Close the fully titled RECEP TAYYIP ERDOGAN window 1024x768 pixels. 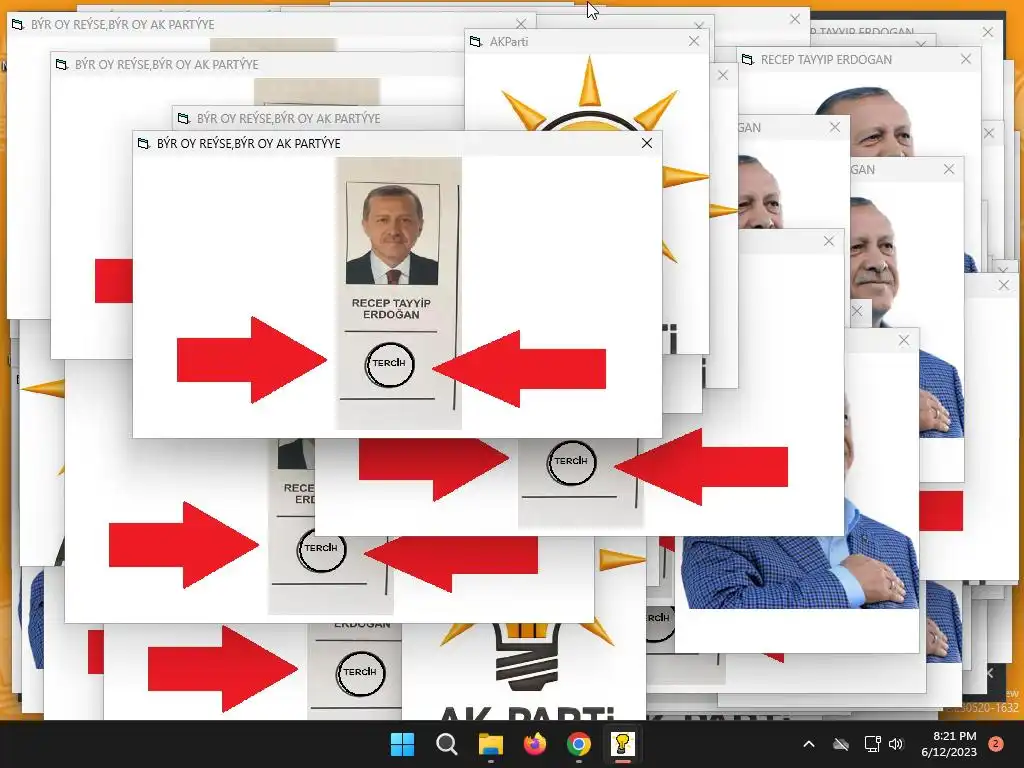pyautogui.click(x=966, y=59)
